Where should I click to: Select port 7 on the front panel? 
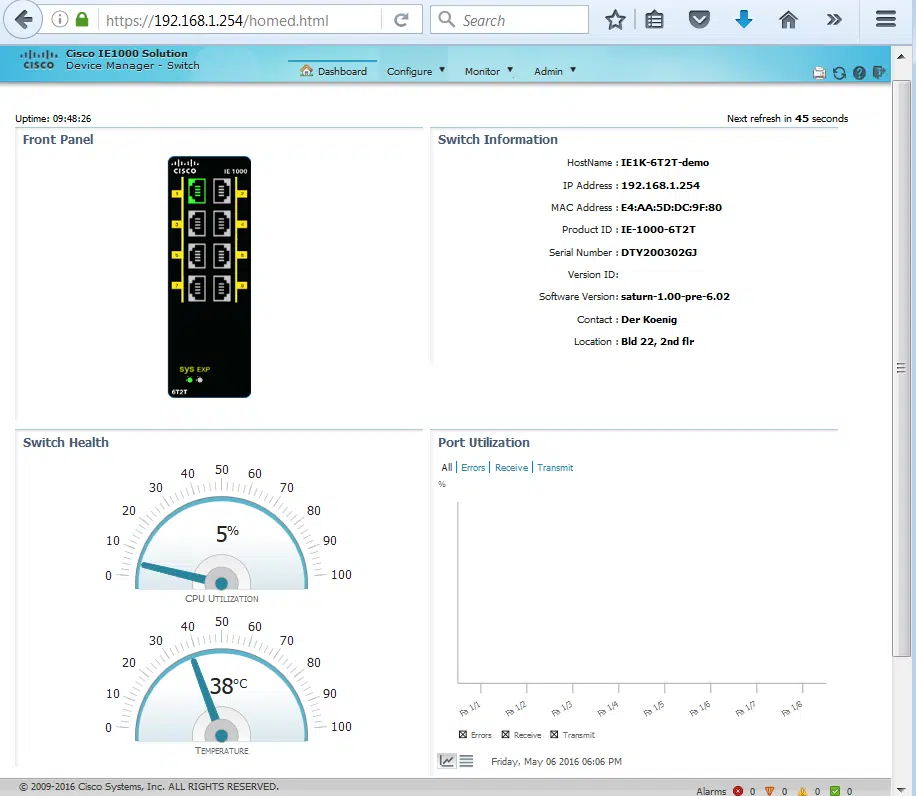(x=197, y=288)
